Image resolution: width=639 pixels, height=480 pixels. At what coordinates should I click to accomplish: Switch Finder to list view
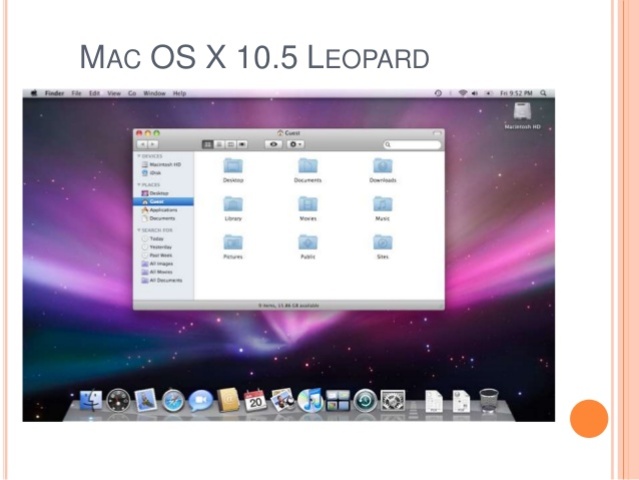pos(219,145)
